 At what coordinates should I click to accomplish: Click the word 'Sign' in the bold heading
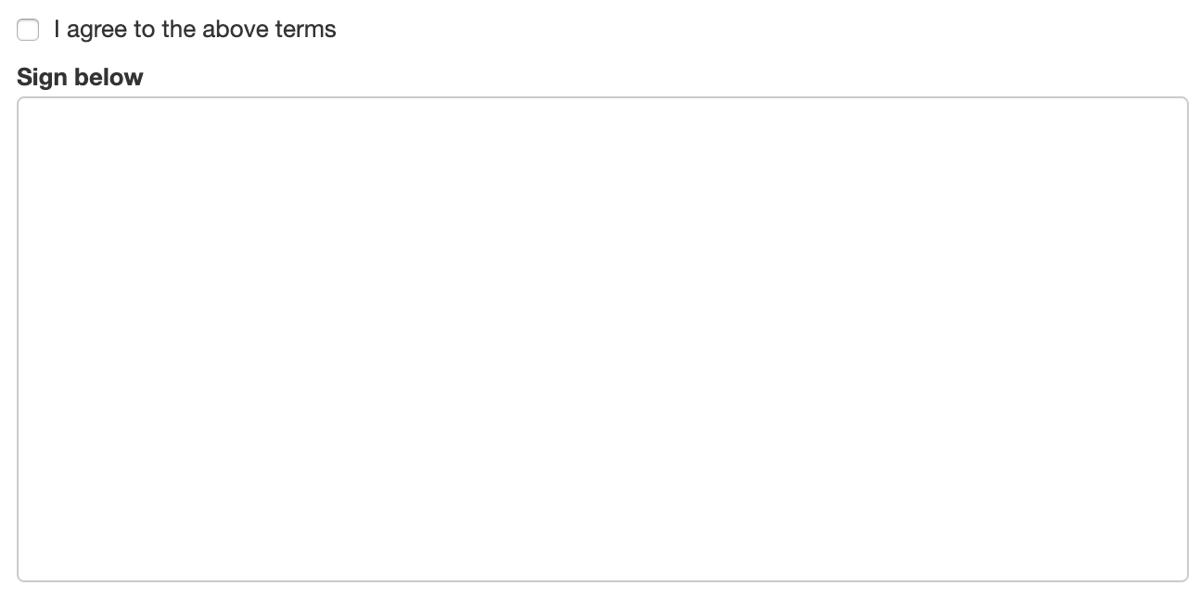(43, 78)
